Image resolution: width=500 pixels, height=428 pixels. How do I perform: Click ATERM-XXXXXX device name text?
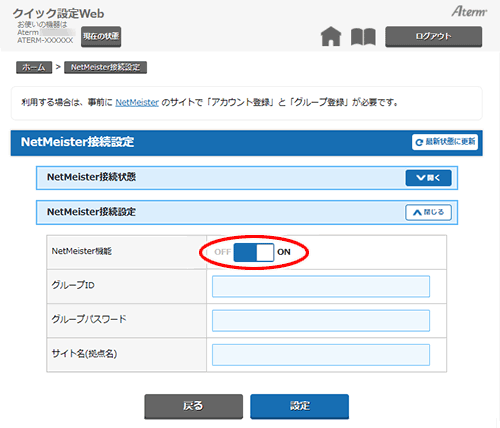45,40
